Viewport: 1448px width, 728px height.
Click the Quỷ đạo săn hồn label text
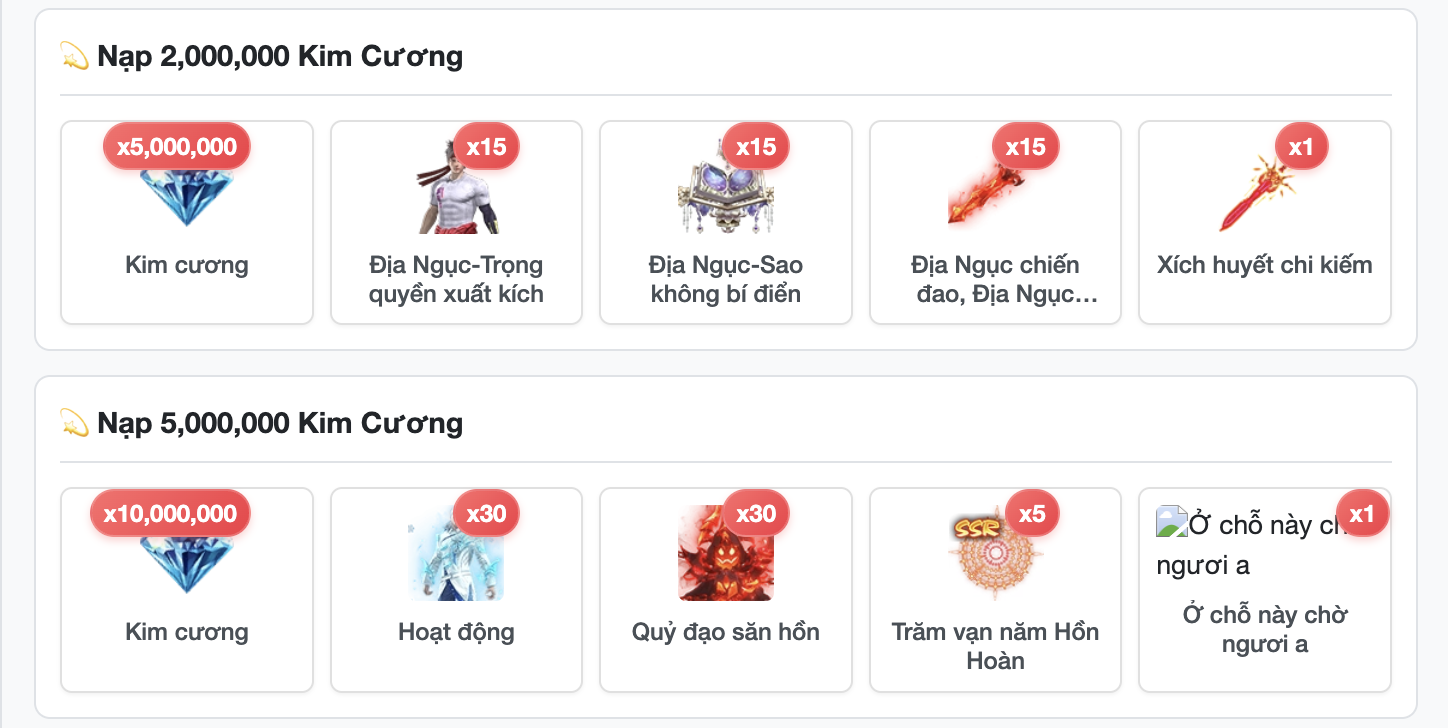726,632
